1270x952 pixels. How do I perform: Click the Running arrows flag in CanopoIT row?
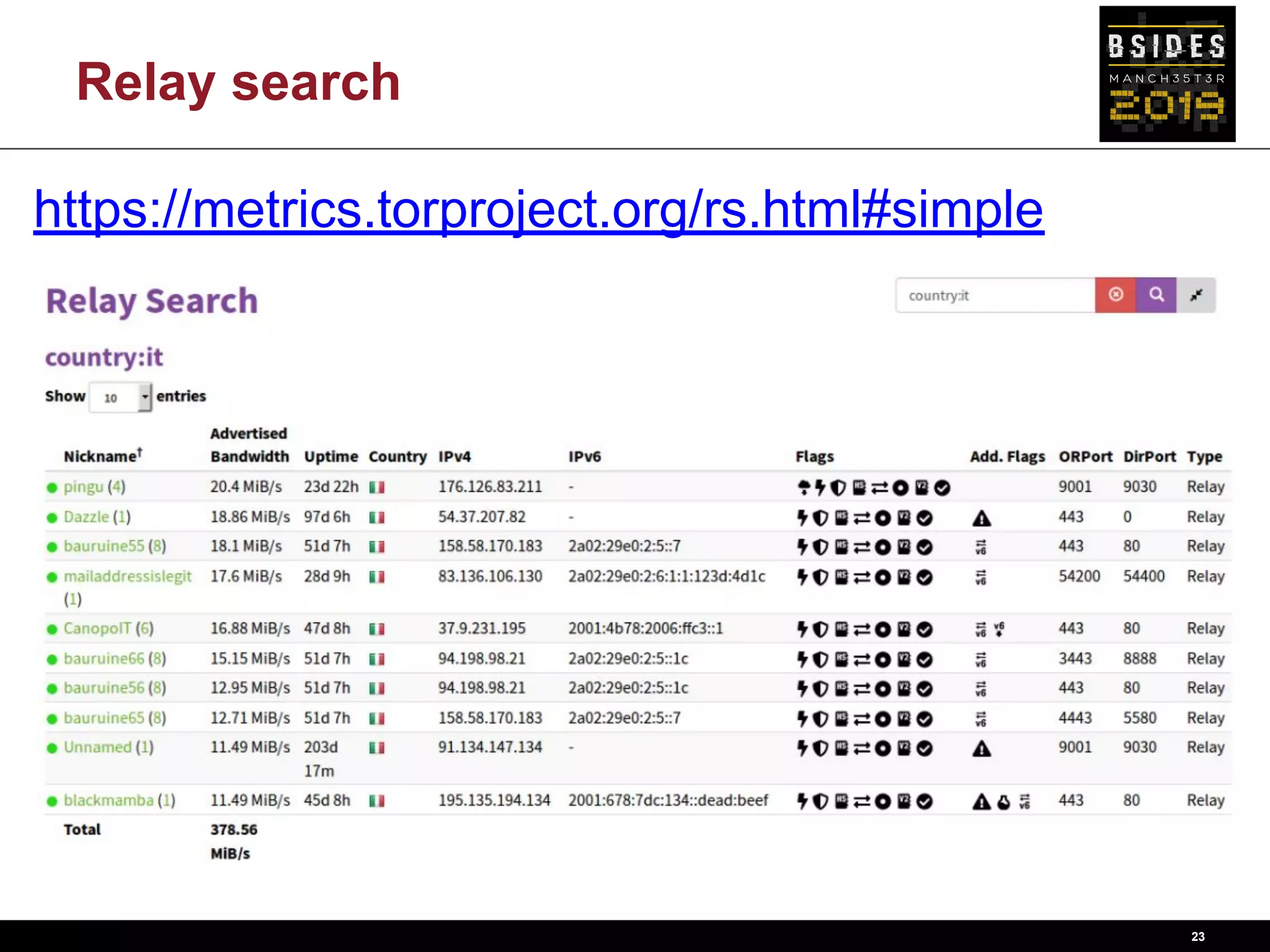coord(862,630)
